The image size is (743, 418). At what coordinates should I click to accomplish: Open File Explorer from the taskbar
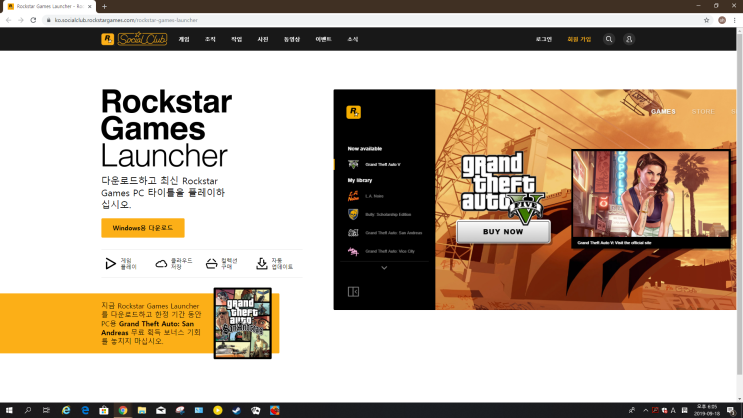(142, 410)
